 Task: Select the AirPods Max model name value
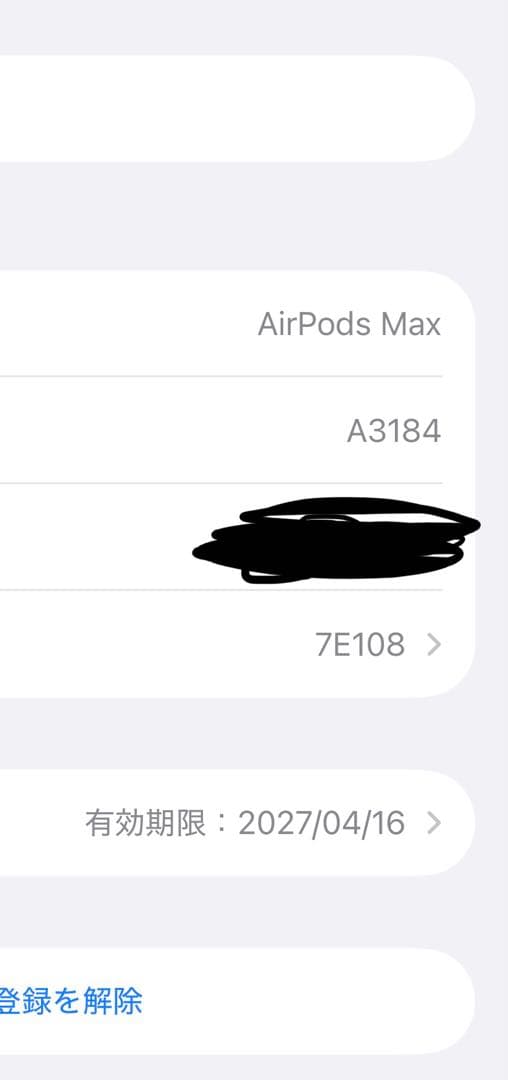[x=349, y=324]
